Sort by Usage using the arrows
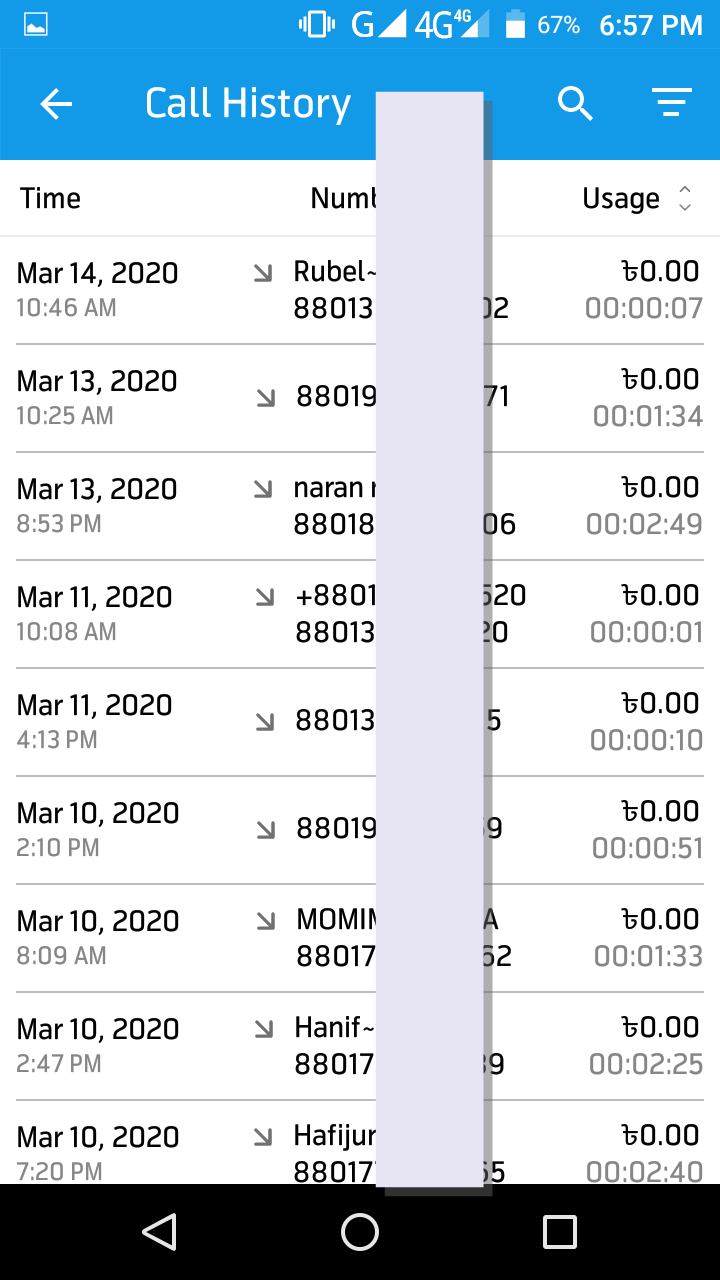This screenshot has width=720, height=1280. [x=685, y=198]
